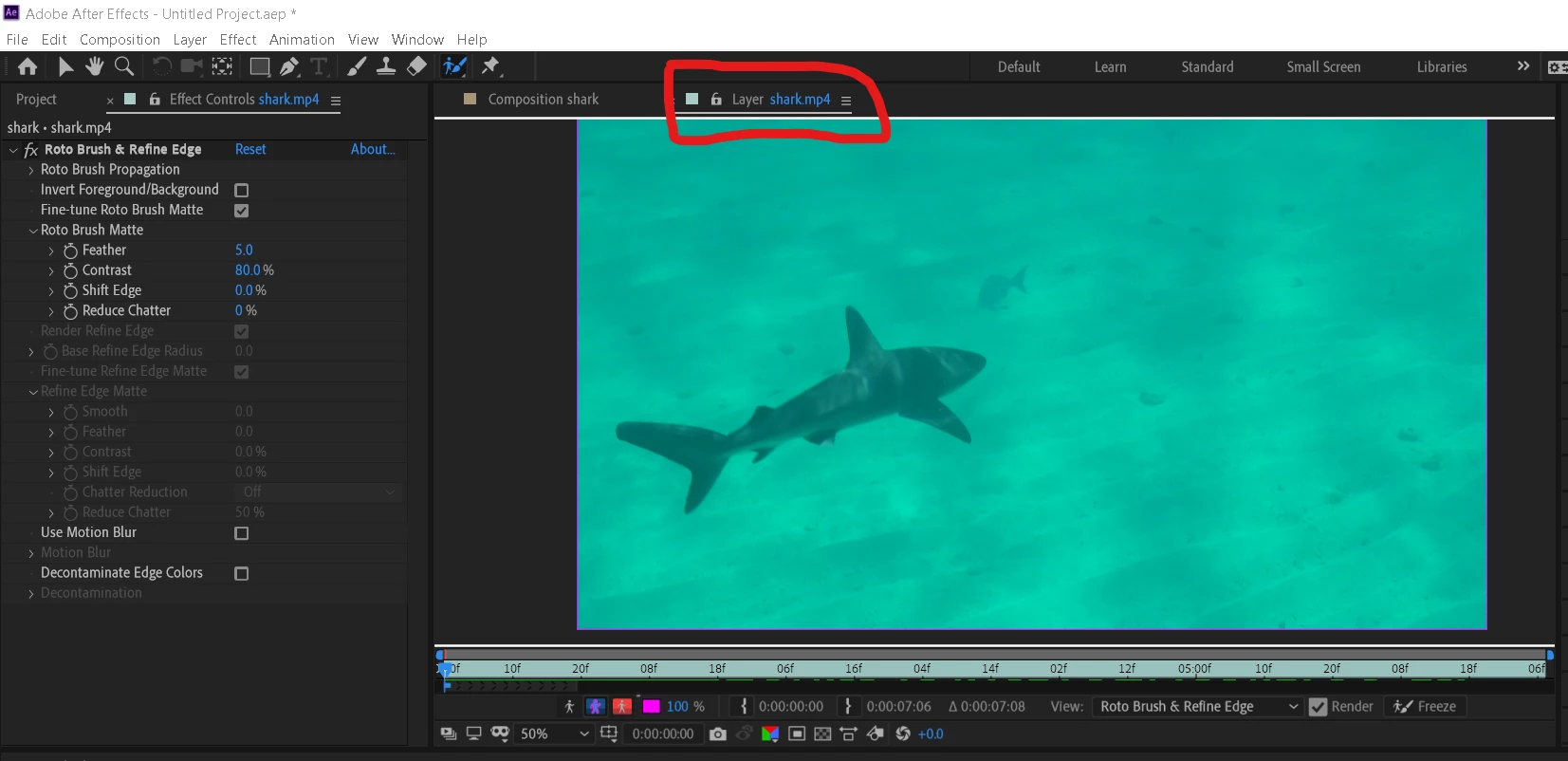This screenshot has height=761, width=1568.
Task: Select the Puppet Pin tool
Action: (490, 66)
